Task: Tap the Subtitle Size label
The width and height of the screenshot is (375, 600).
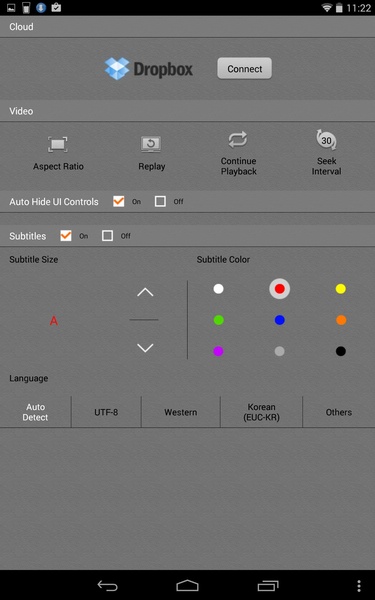Action: 34,259
